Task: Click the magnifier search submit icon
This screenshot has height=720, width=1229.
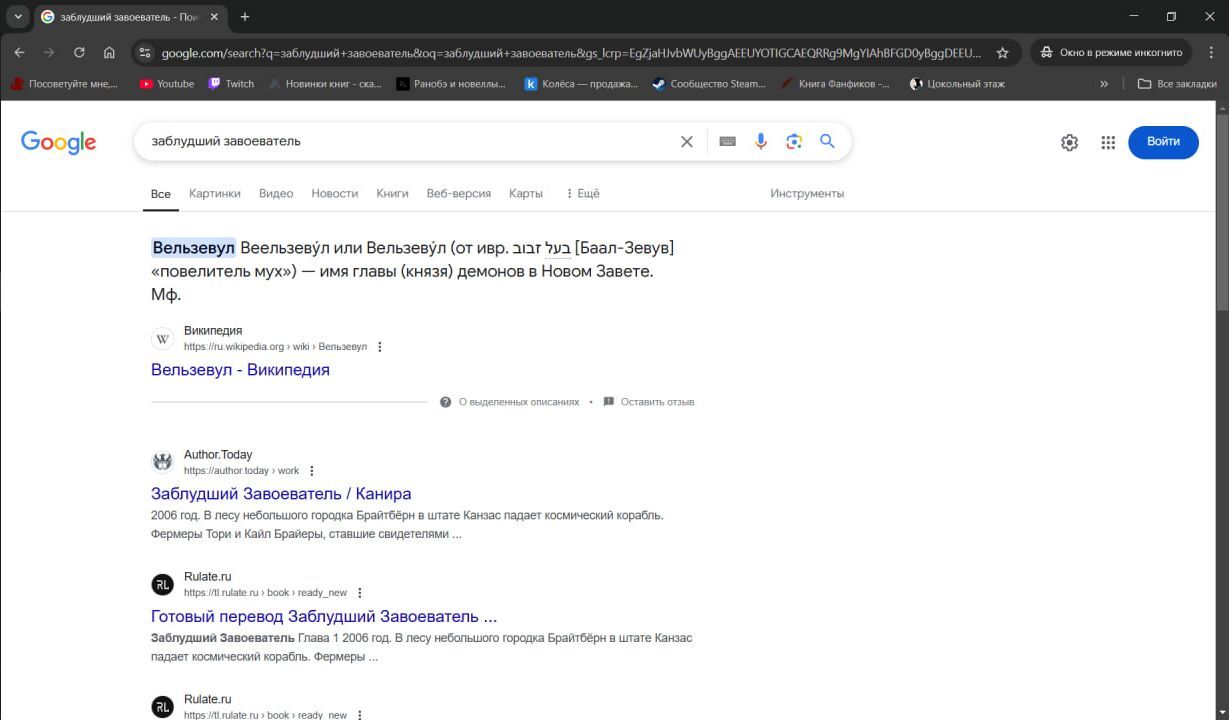Action: click(827, 142)
